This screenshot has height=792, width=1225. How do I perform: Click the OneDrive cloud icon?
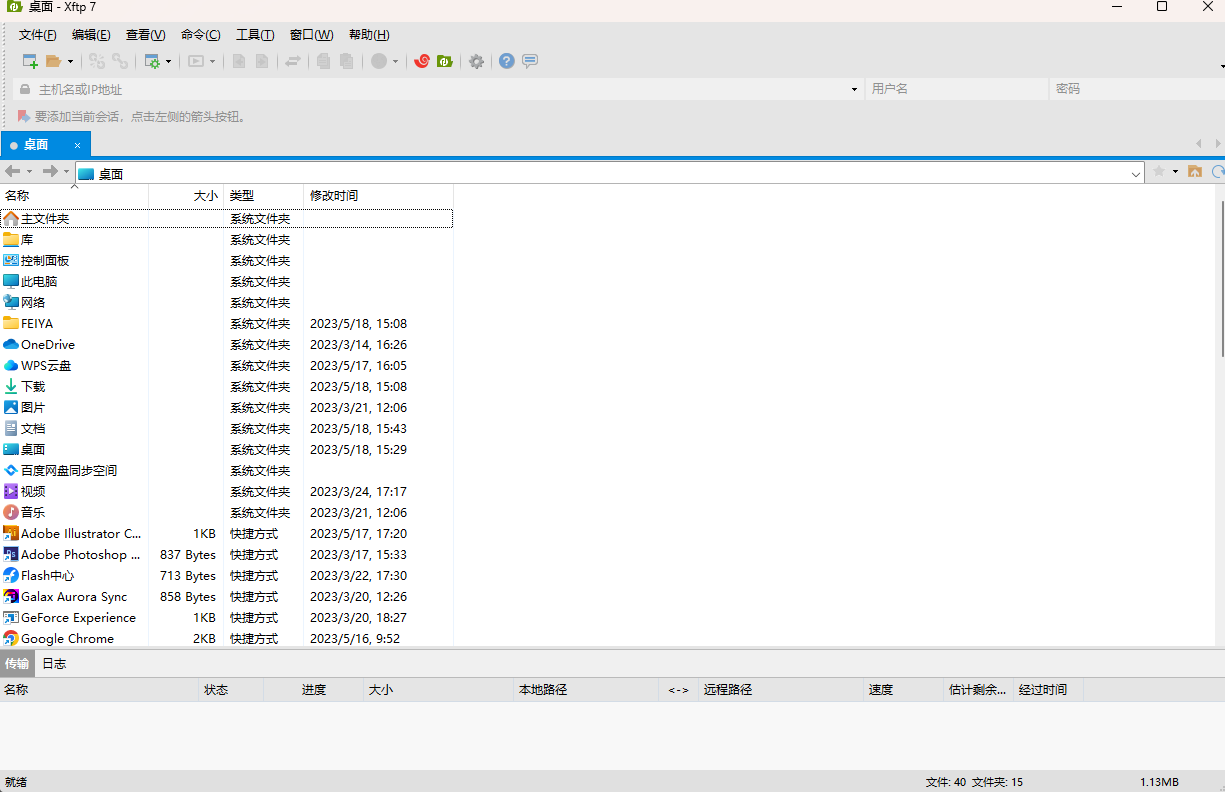[x=11, y=344]
